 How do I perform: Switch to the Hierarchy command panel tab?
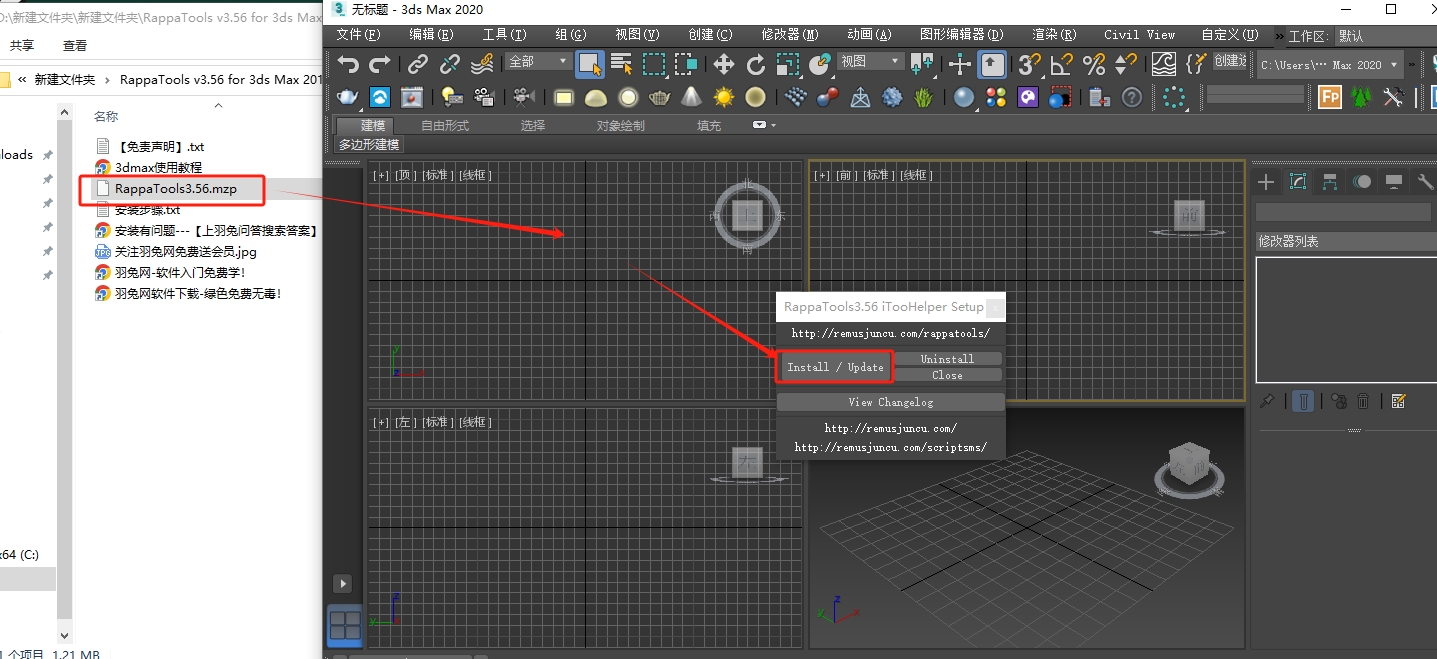[x=1330, y=181]
